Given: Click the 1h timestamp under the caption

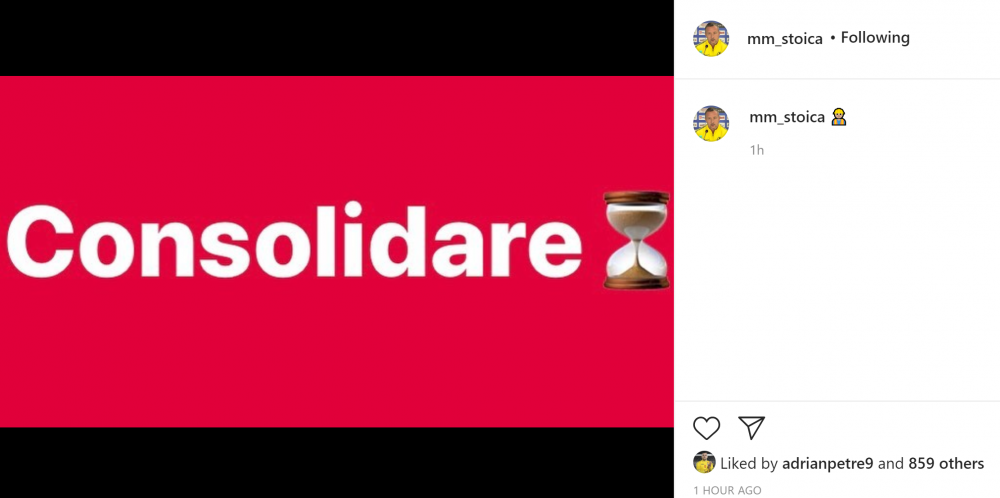Looking at the screenshot, I should [x=757, y=150].
